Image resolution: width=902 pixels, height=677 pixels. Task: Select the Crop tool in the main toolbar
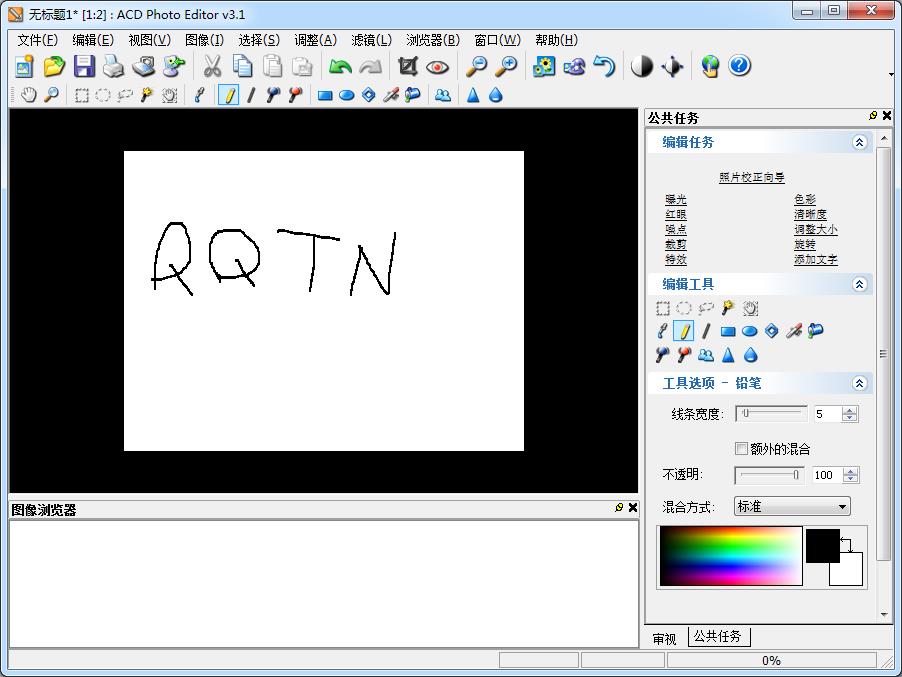pos(407,66)
